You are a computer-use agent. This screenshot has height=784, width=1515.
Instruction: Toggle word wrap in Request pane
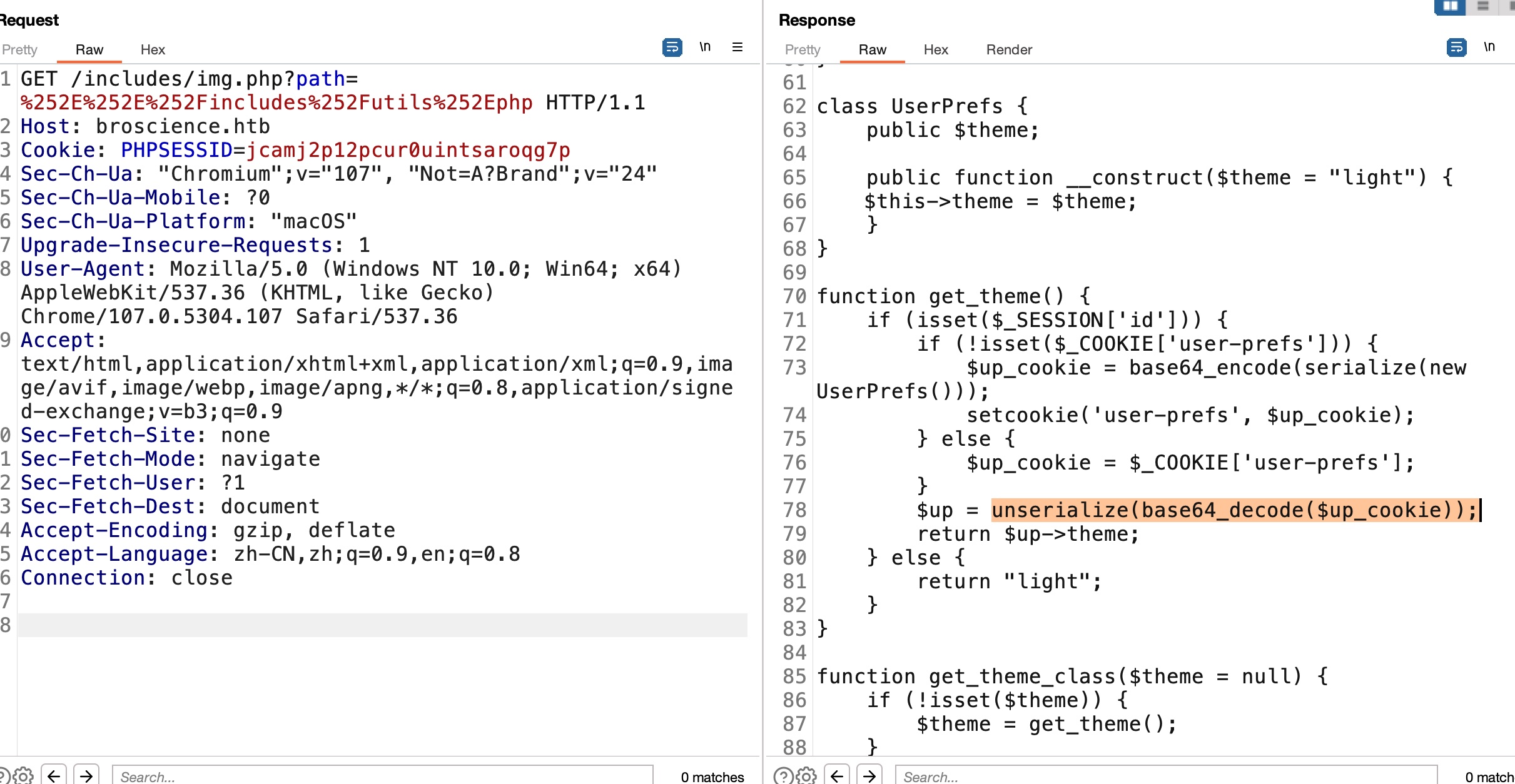672,47
